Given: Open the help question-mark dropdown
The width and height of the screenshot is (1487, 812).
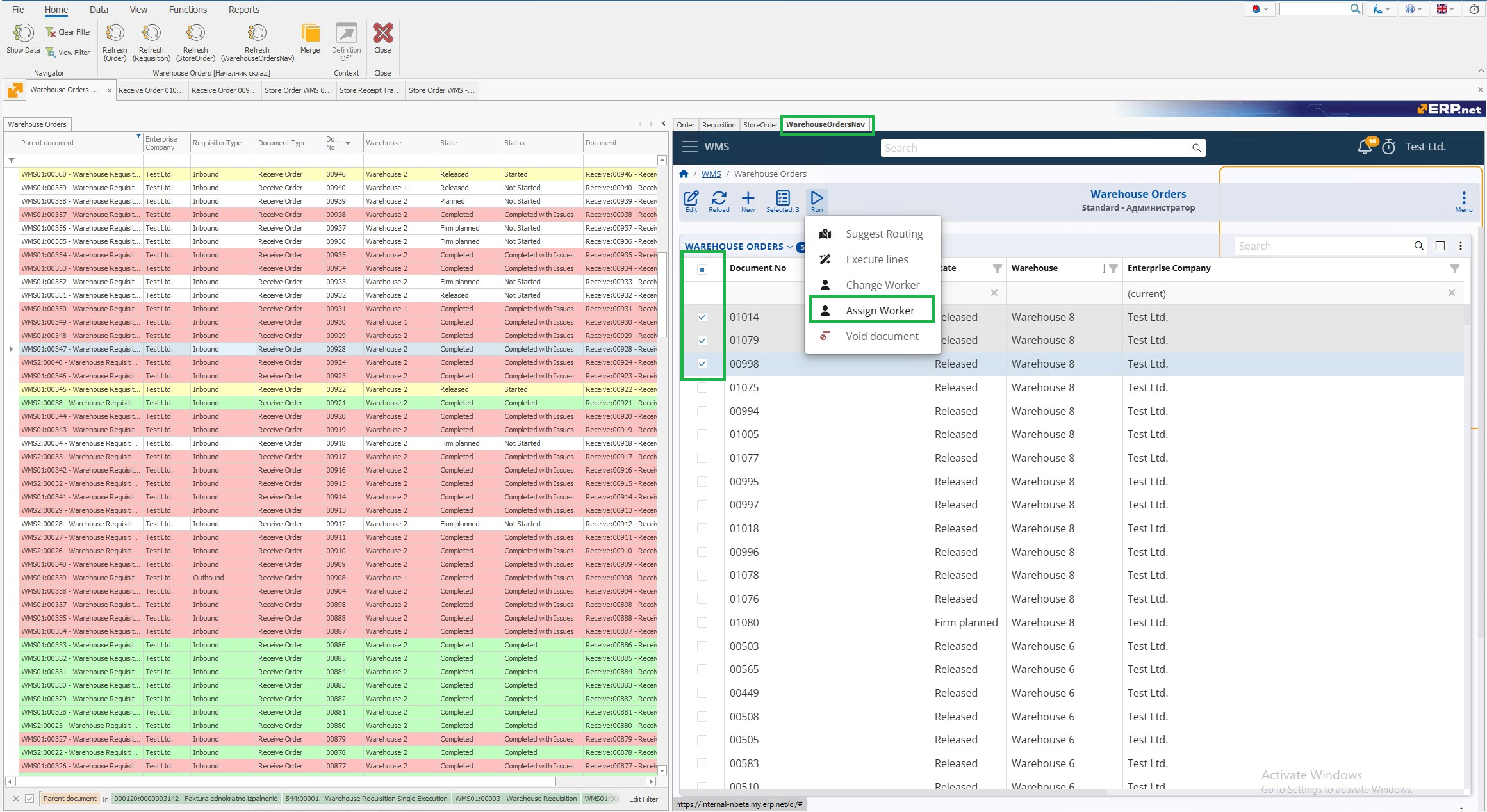Looking at the screenshot, I should point(1413,9).
